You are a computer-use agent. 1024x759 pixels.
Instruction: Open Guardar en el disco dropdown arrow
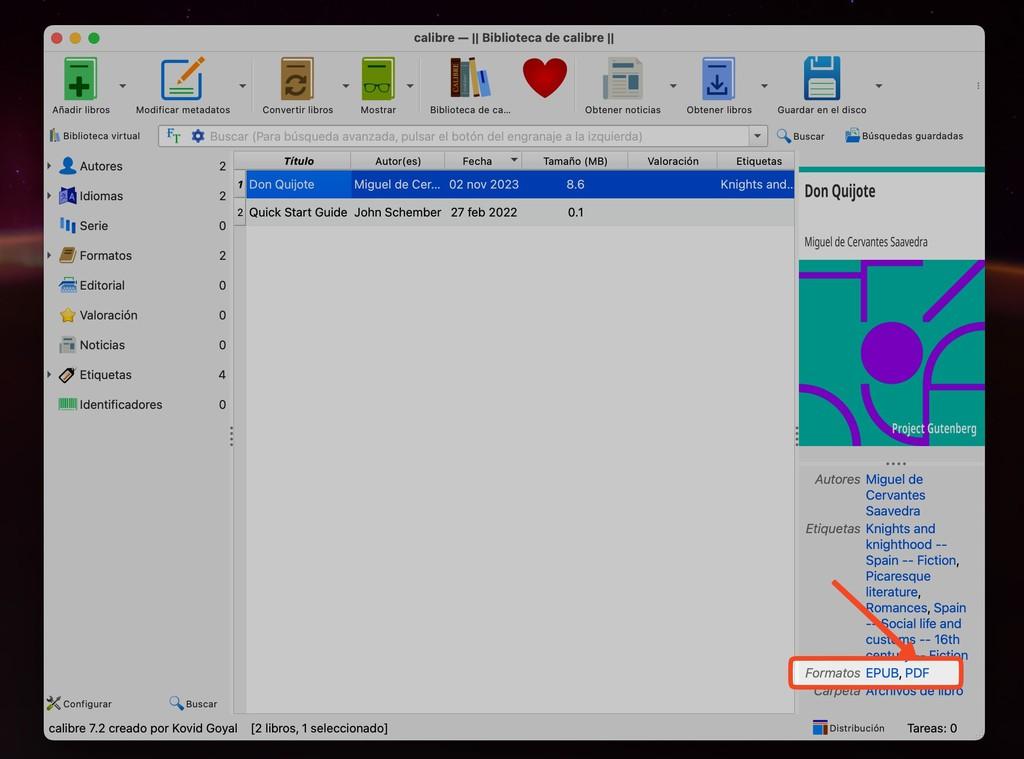click(879, 86)
